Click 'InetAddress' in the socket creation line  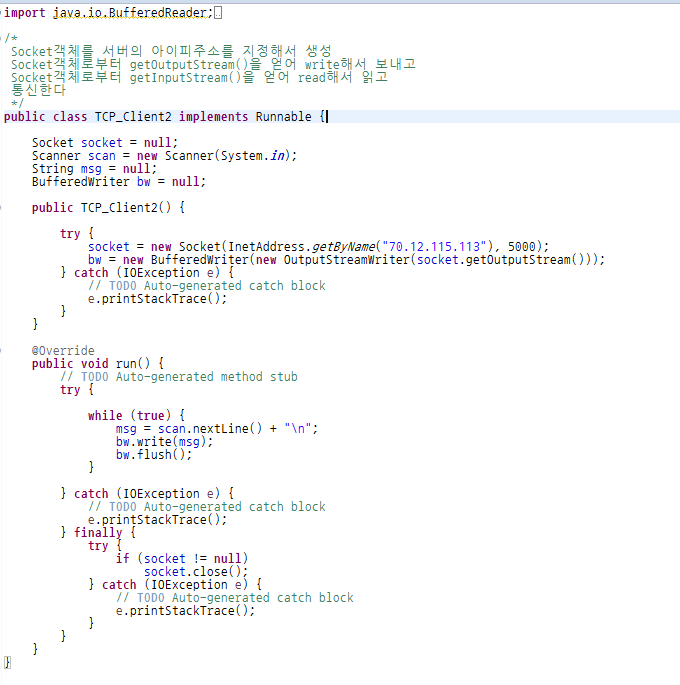pyautogui.click(x=266, y=247)
